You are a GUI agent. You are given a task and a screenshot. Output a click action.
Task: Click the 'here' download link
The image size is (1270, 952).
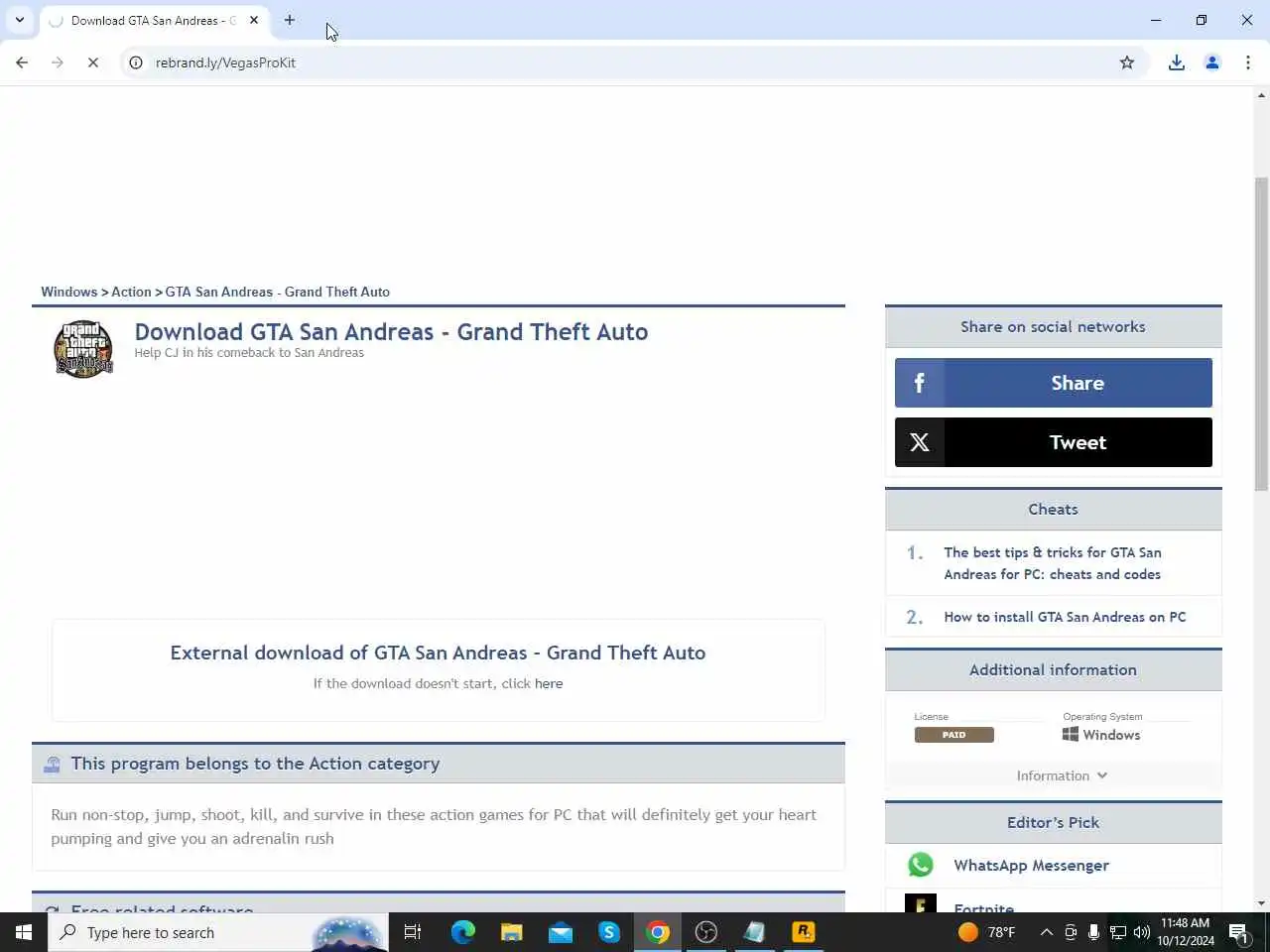549,683
